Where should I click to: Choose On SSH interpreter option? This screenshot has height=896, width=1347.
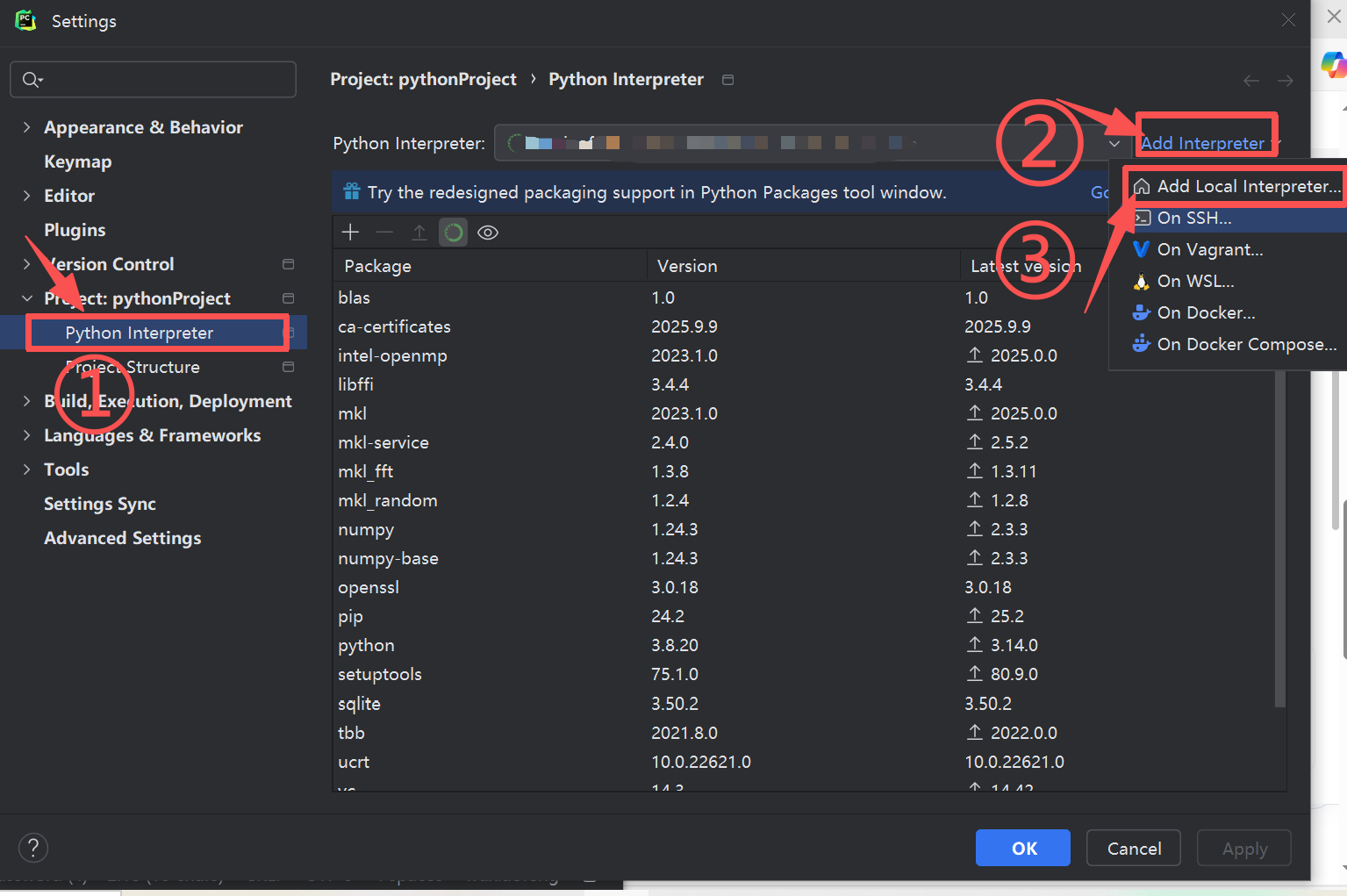(x=1229, y=218)
